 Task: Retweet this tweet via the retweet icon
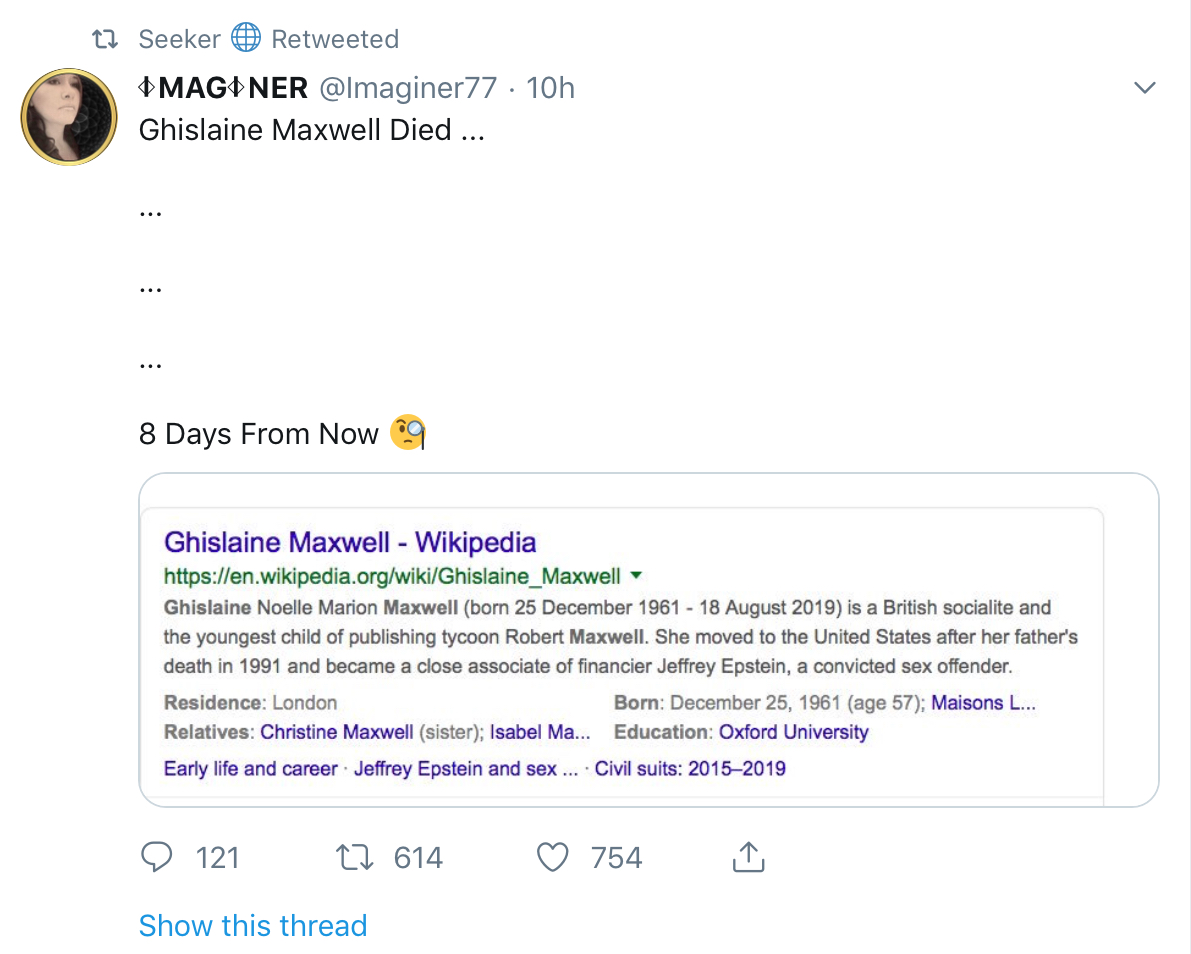pos(354,857)
